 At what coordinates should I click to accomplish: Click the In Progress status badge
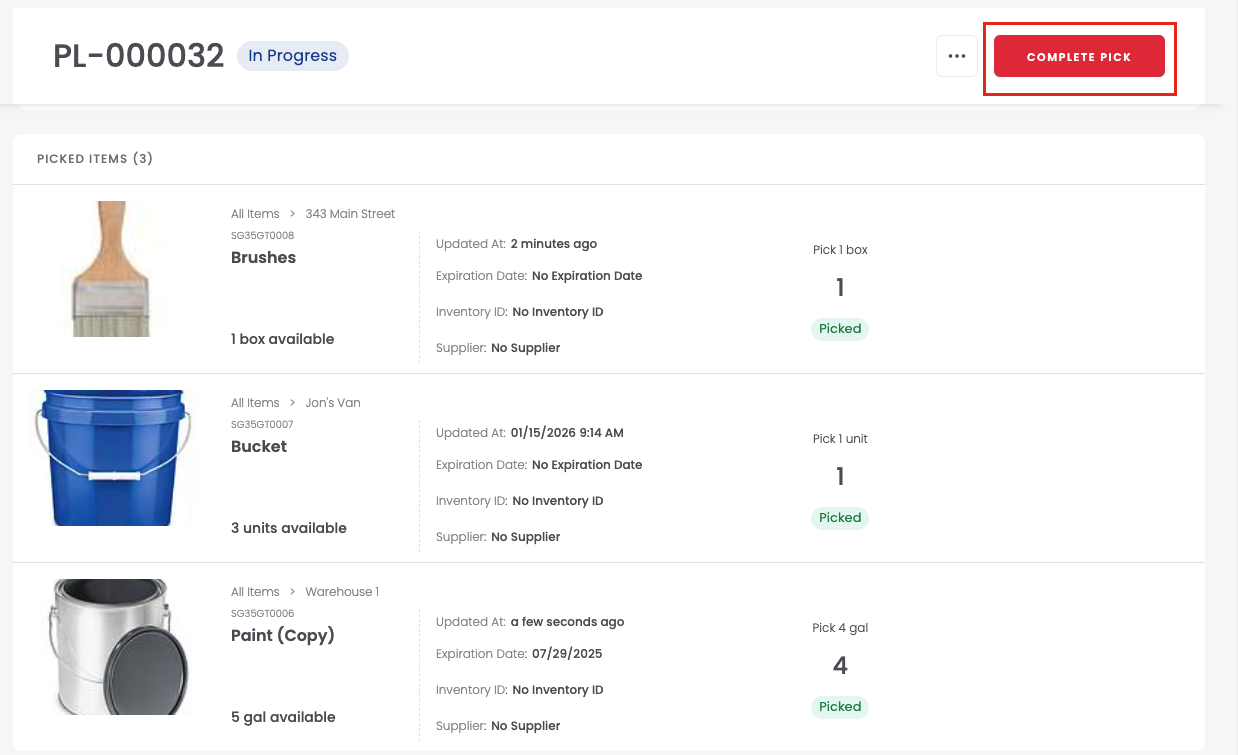pyautogui.click(x=292, y=56)
